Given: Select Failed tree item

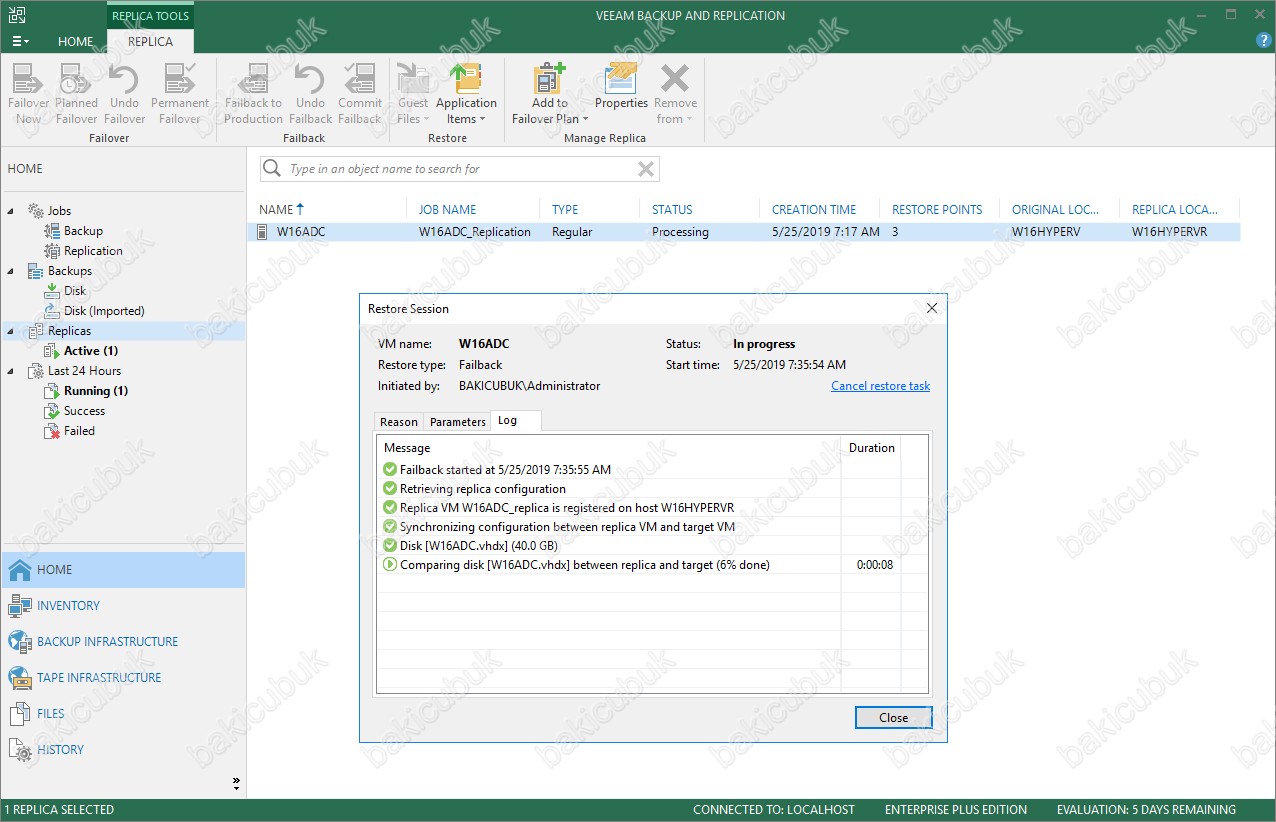Looking at the screenshot, I should click(79, 431).
